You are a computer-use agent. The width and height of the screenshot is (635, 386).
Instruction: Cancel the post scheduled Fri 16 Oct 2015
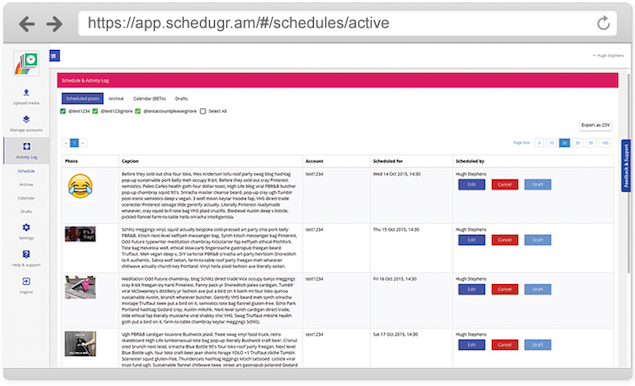[x=505, y=290]
